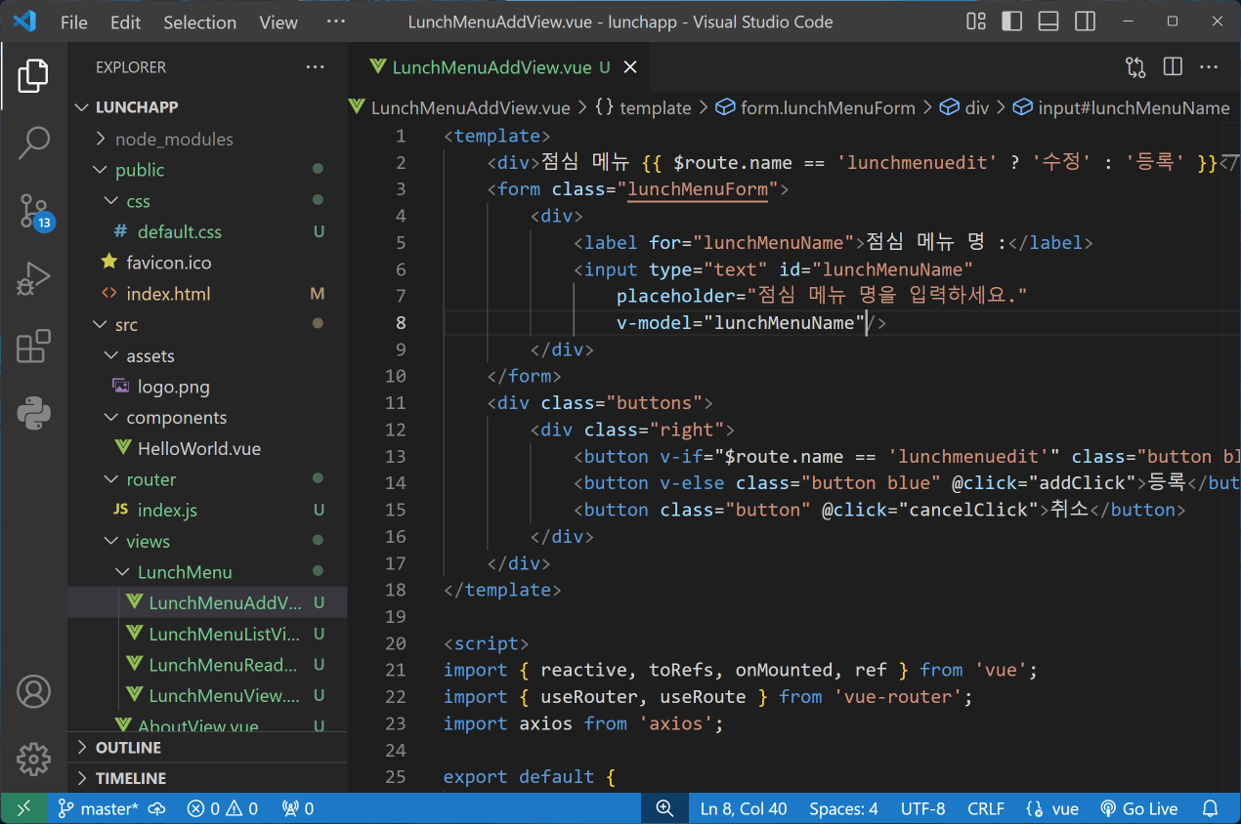Open the Search view in activity bar
This screenshot has height=824, width=1241.
tap(33, 143)
